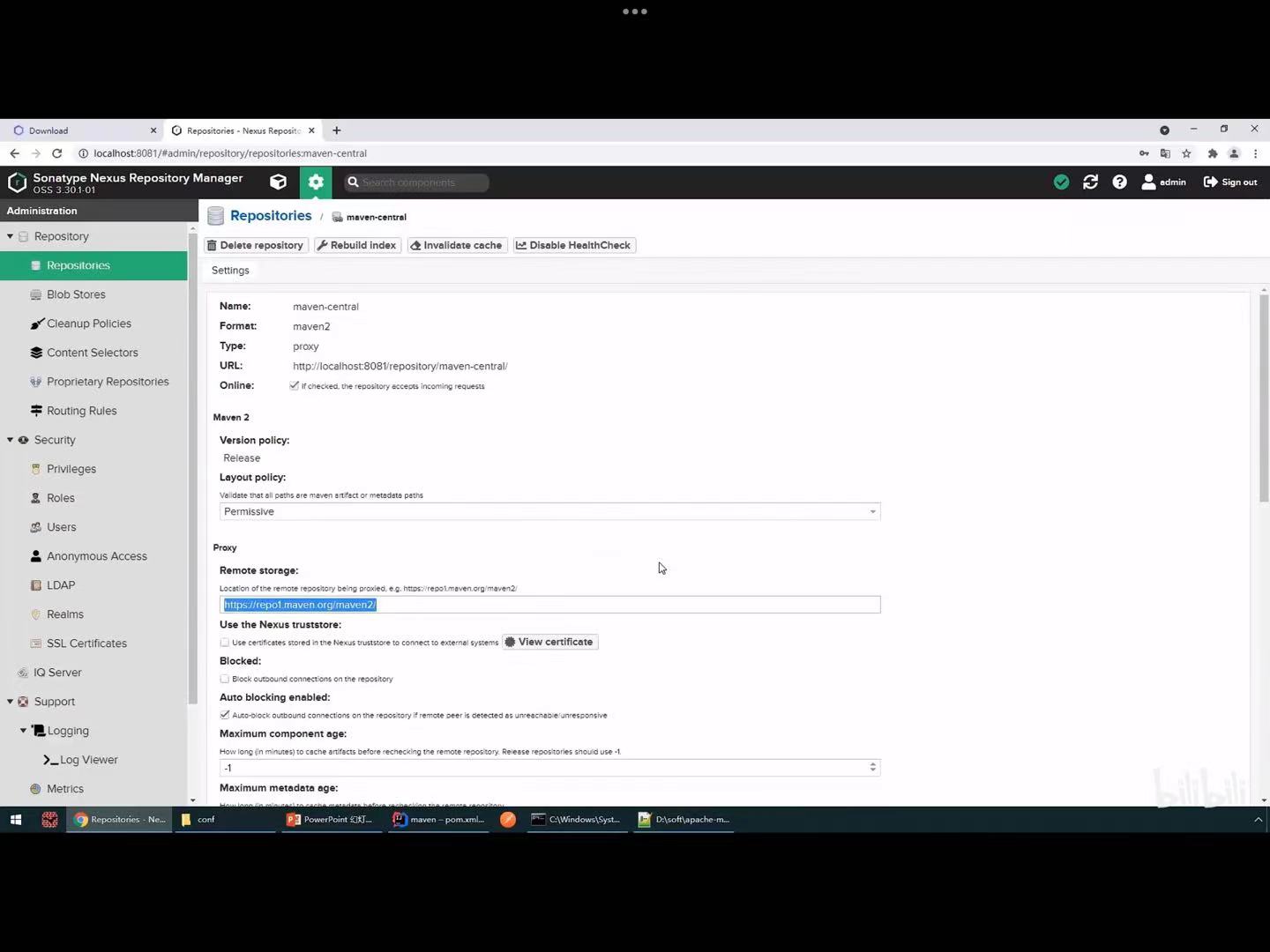Screen dimensions: 1270x952
Task: Click the Maximum component age field
Action: pyautogui.click(x=549, y=768)
